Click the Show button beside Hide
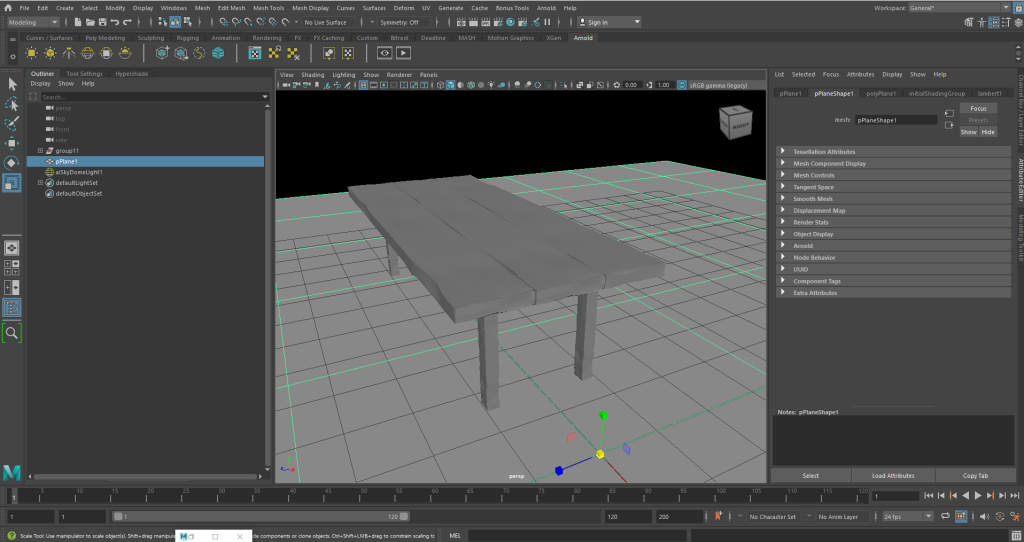1024x542 pixels. tap(968, 132)
